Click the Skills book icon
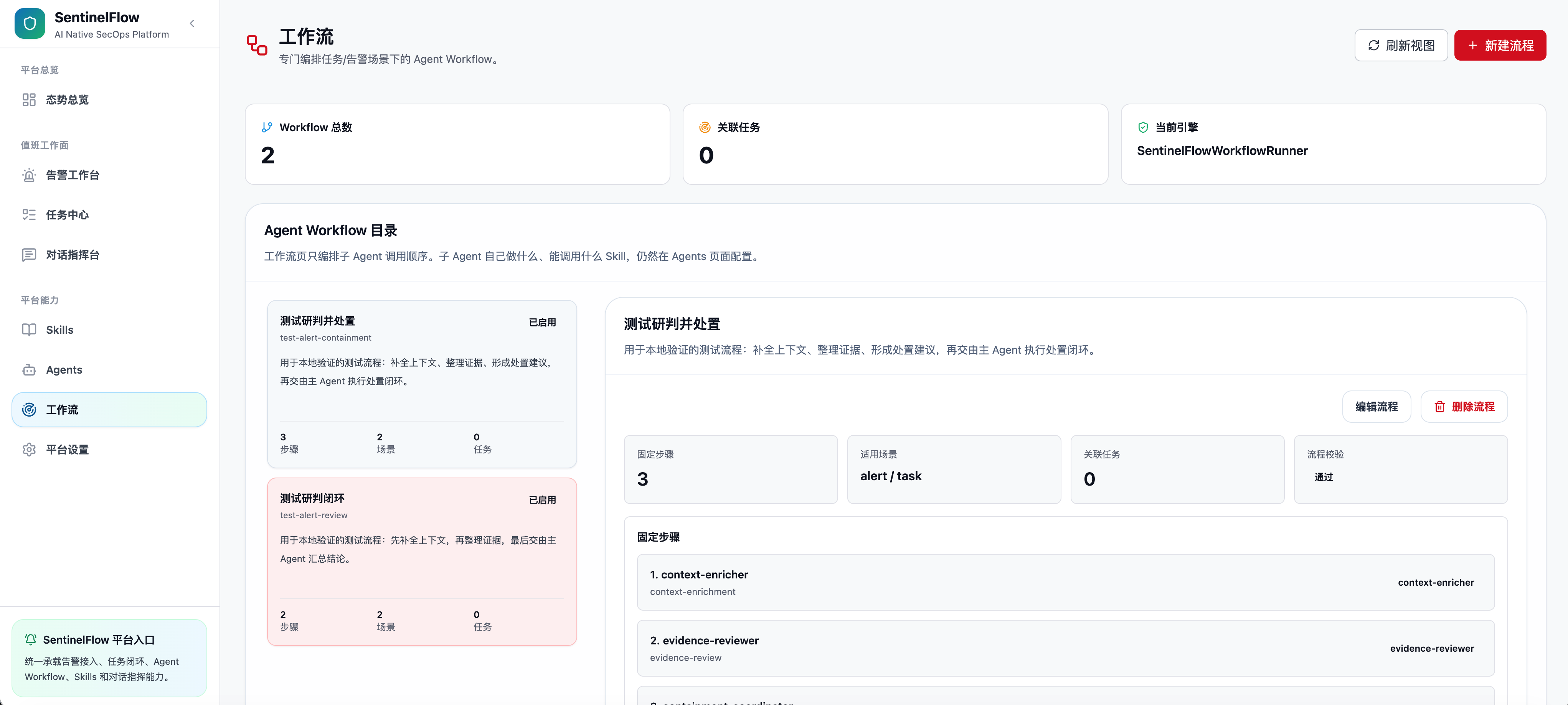 coord(29,330)
